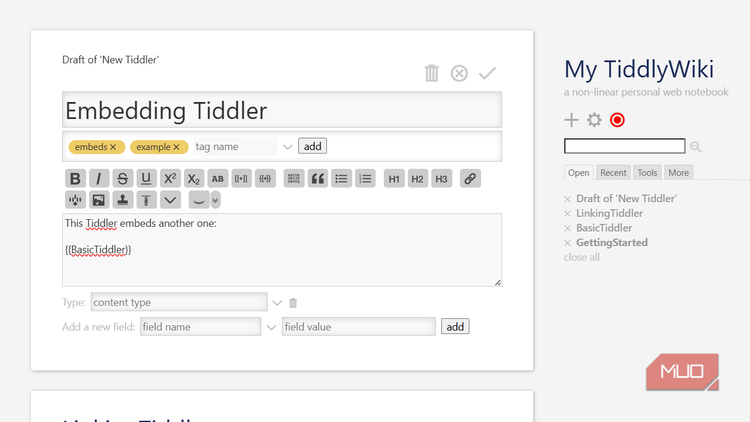The image size is (750, 422).
Task: Click the 'close all' link
Action: pyautogui.click(x=582, y=257)
